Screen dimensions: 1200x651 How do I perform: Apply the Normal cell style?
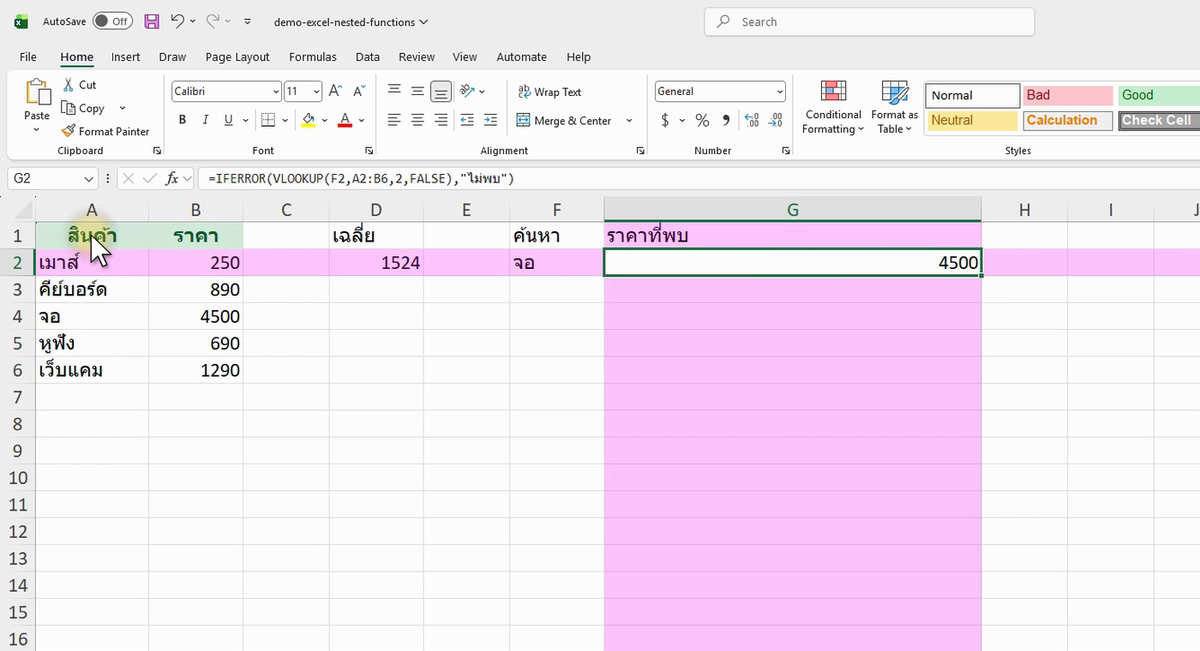972,95
